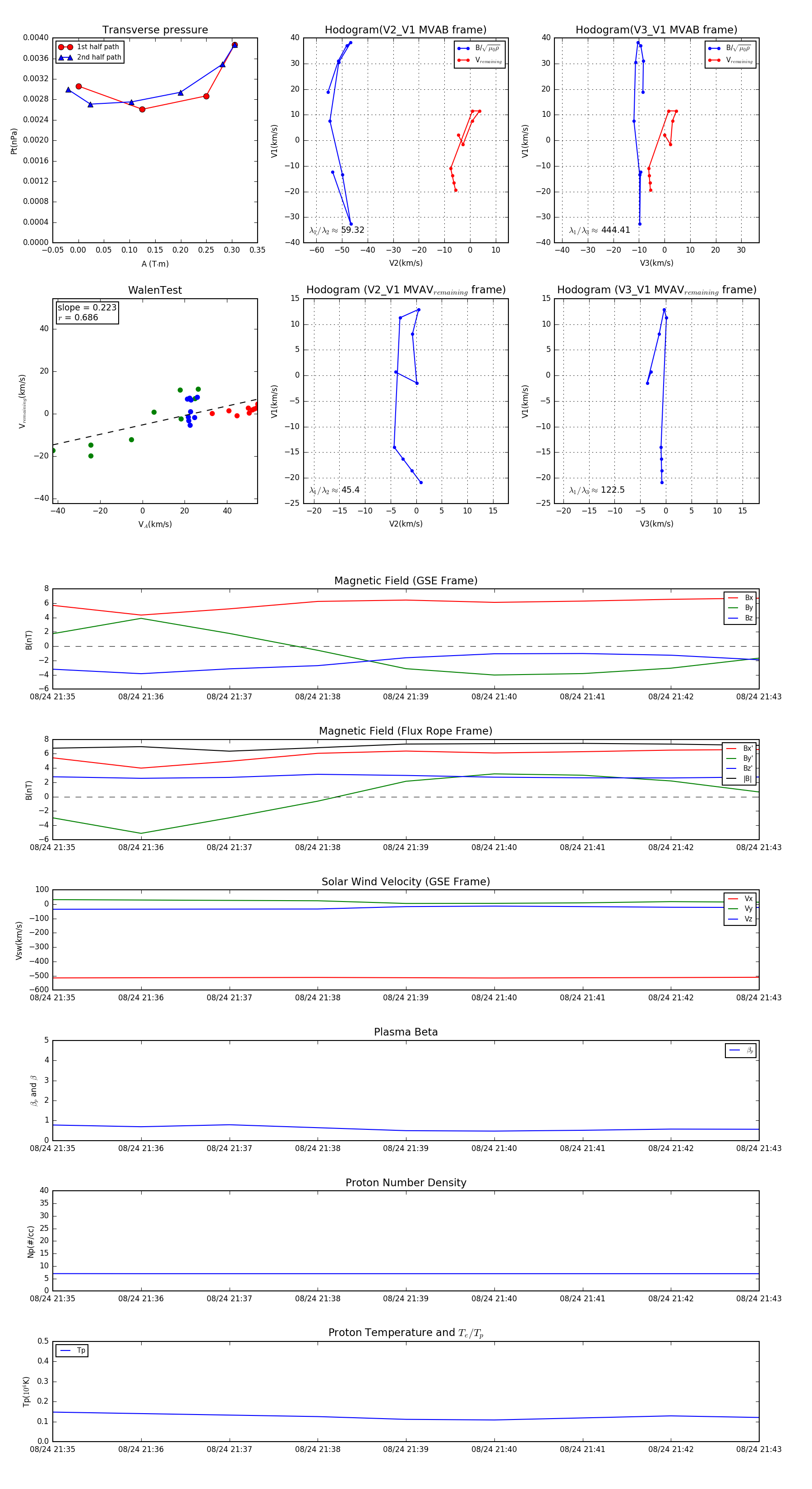Screen dimensions: 812x1489
Task: Click the 'Pt(nPa)' y-axis label
Action: [x=14, y=140]
